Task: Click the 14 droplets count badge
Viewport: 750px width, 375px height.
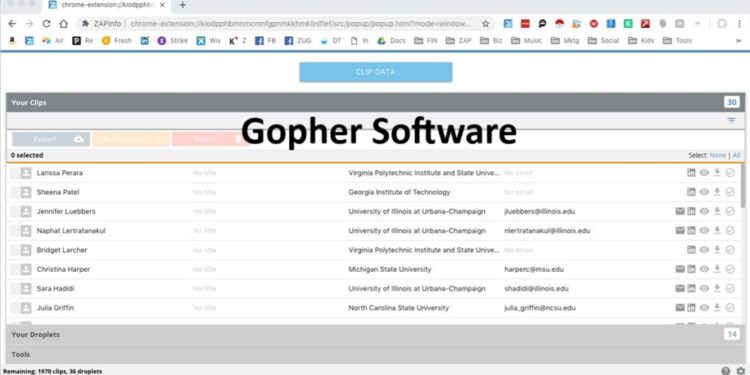Action: (x=731, y=334)
